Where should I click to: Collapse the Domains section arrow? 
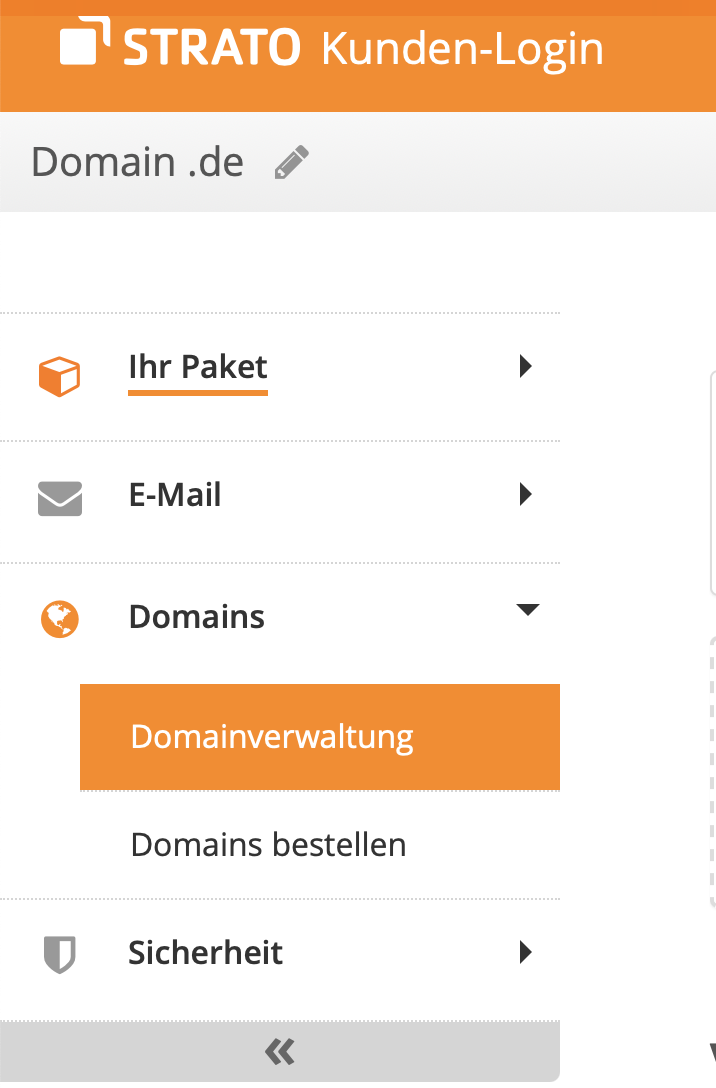point(528,610)
